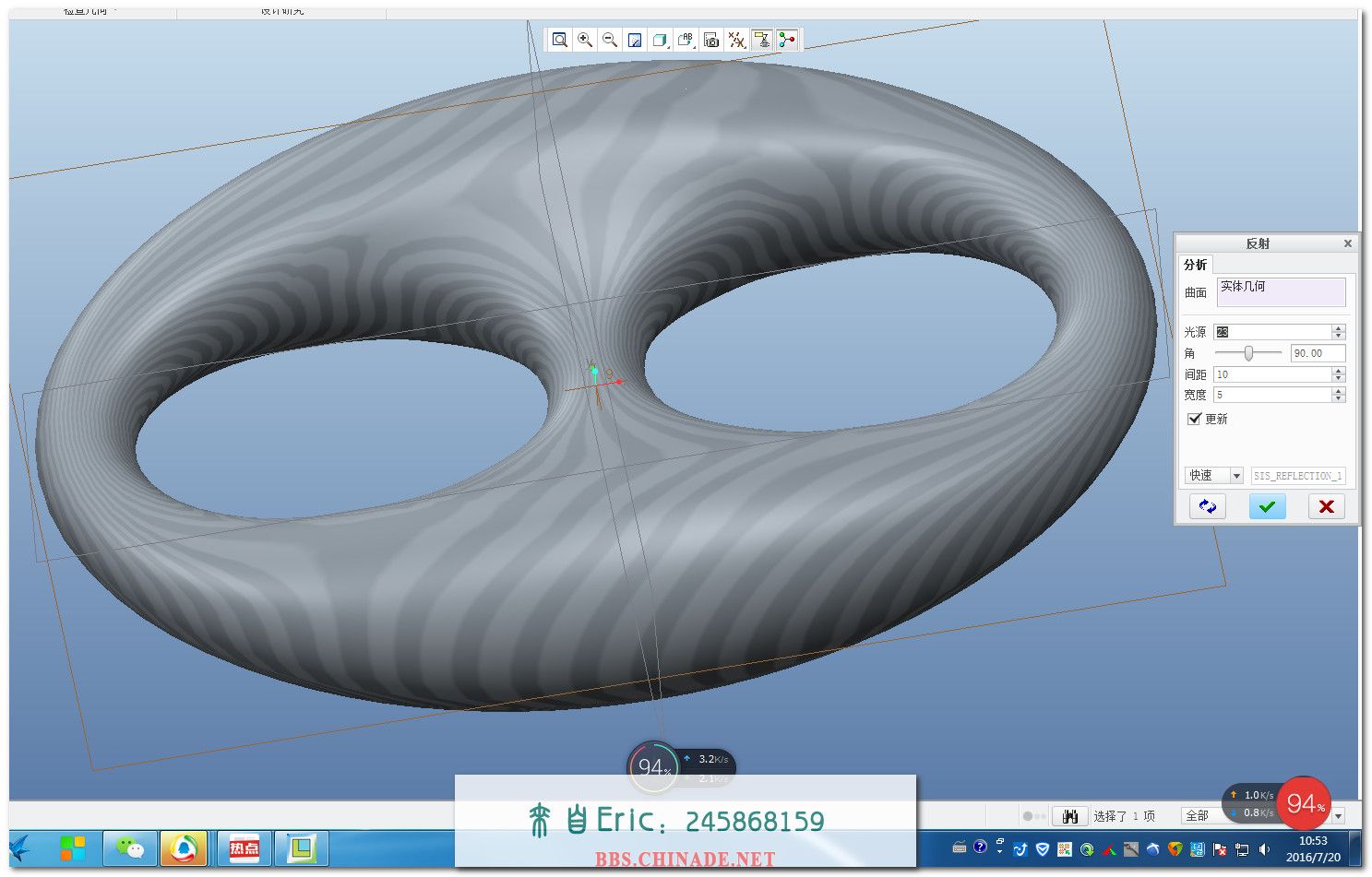
Task: Click the green circular arrow tray icon
Action: (x=1087, y=849)
